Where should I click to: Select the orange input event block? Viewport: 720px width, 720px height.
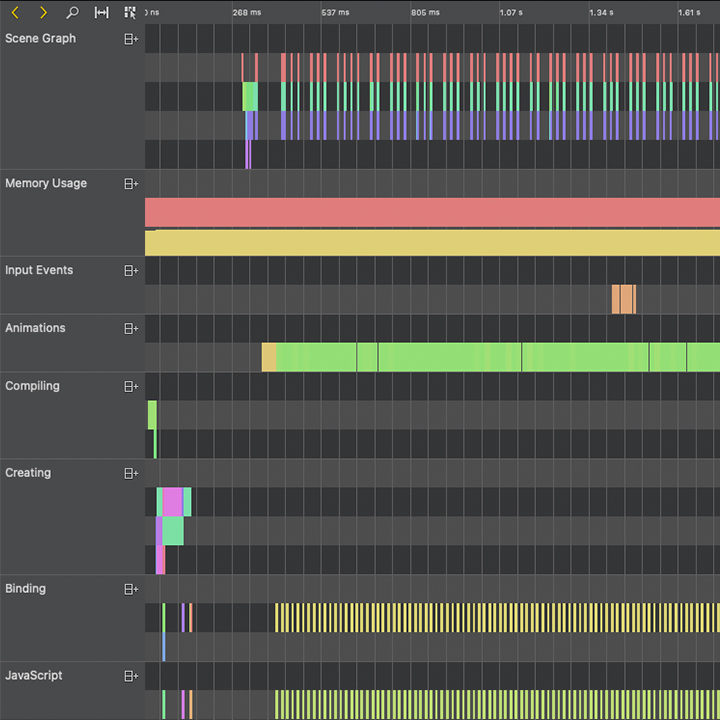(623, 299)
